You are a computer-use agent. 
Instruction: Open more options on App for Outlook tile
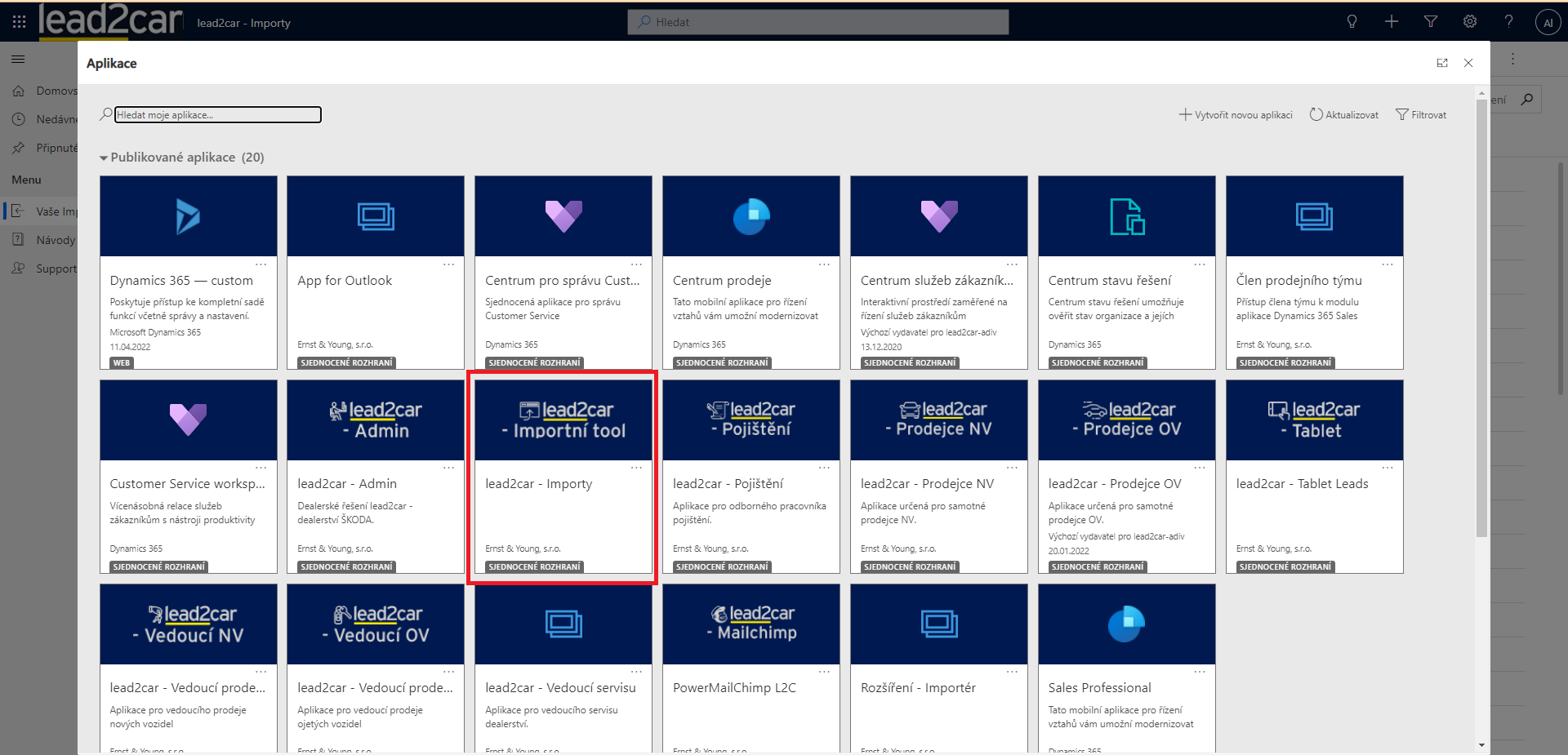pyautogui.click(x=448, y=264)
